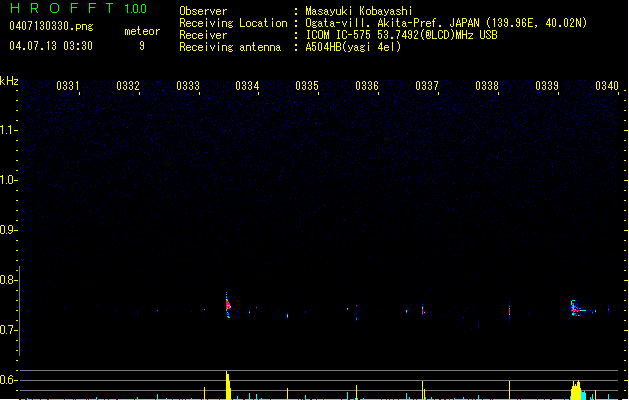Click the 0333 time marker
Image resolution: width=629 pixels, height=400 pixels.
(x=188, y=86)
